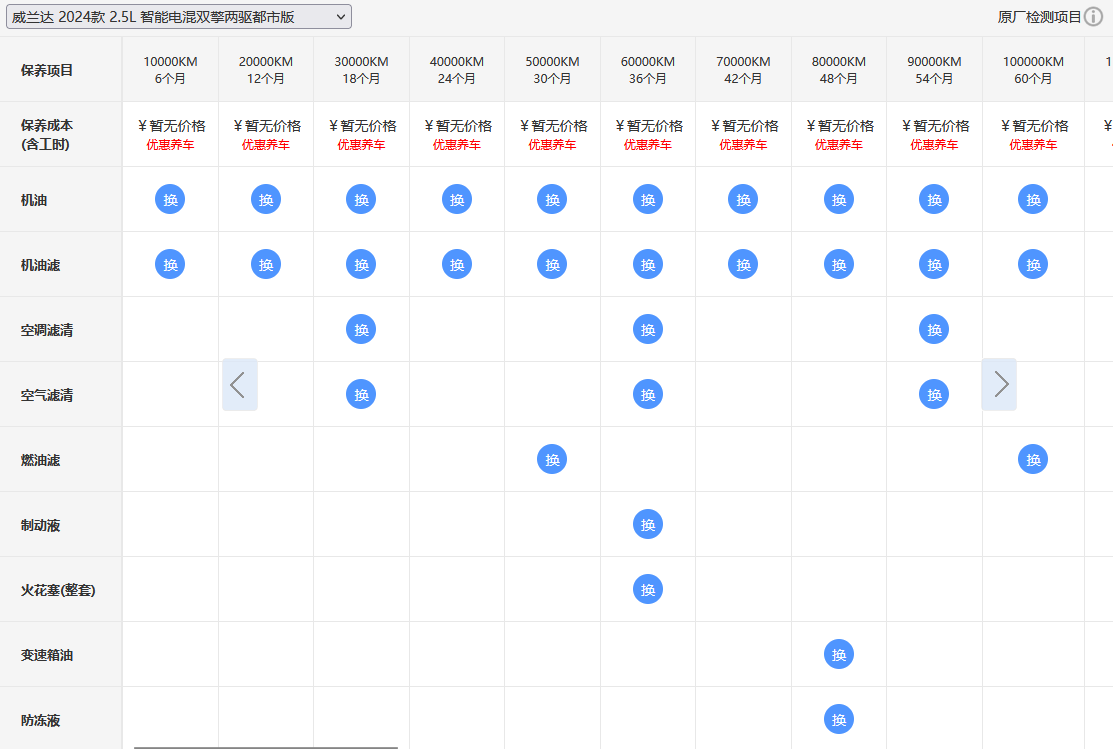The image size is (1113, 749).
Task: Click 空调滤清 换 icon at 30000KM
Action: pos(361,329)
